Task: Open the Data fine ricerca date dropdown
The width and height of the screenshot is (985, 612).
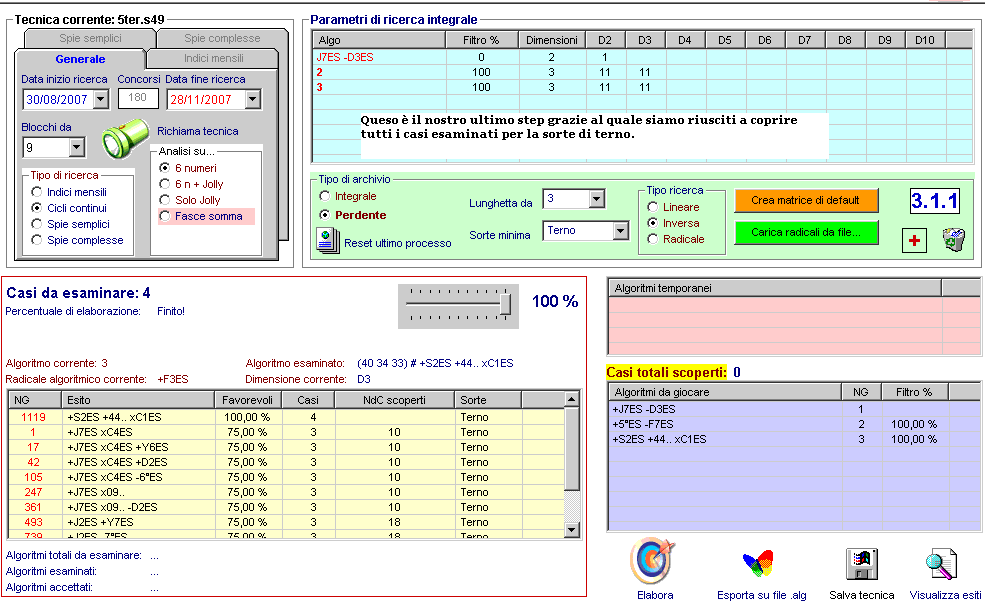Action: (253, 99)
